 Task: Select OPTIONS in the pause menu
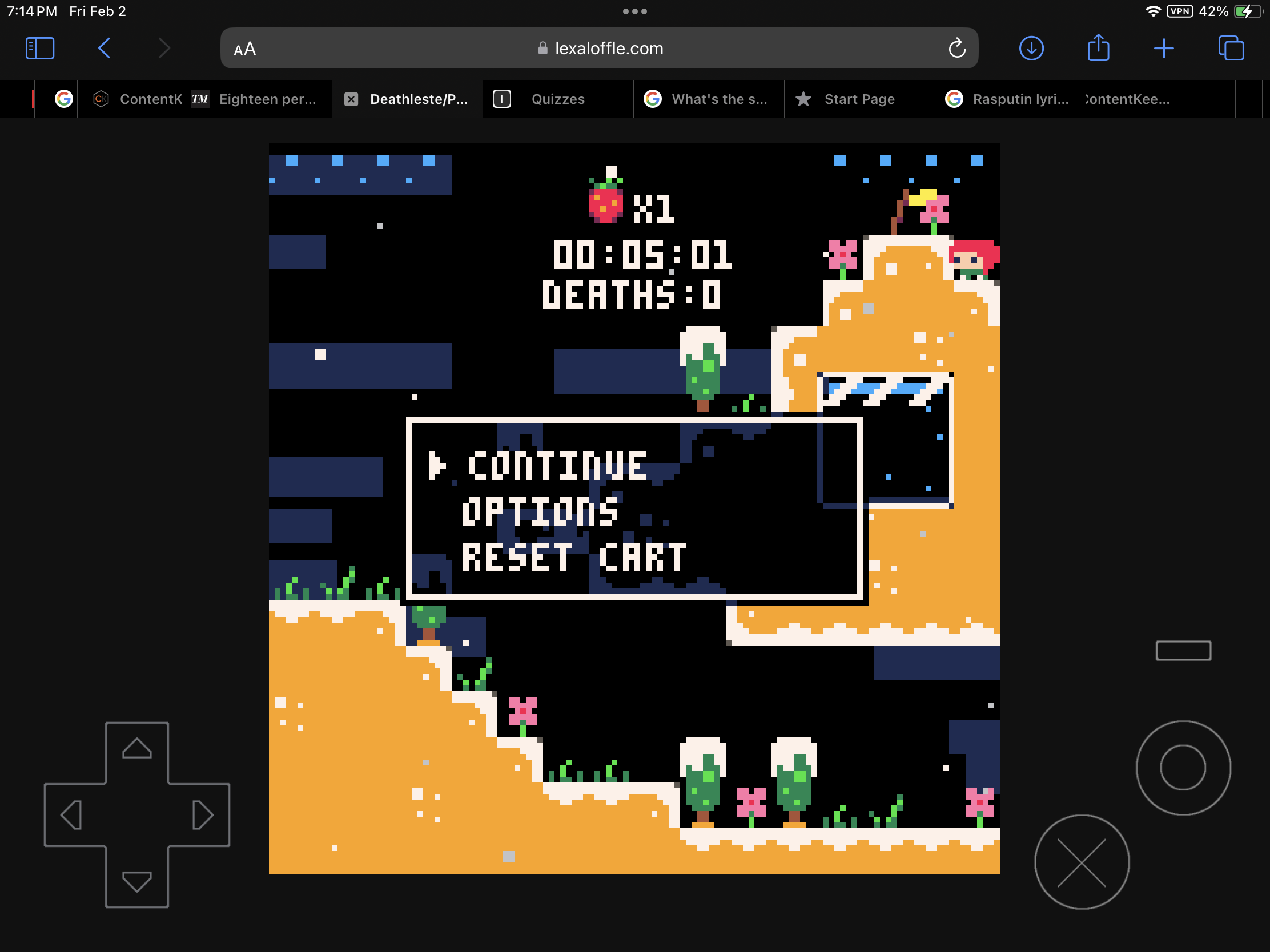pyautogui.click(x=540, y=511)
